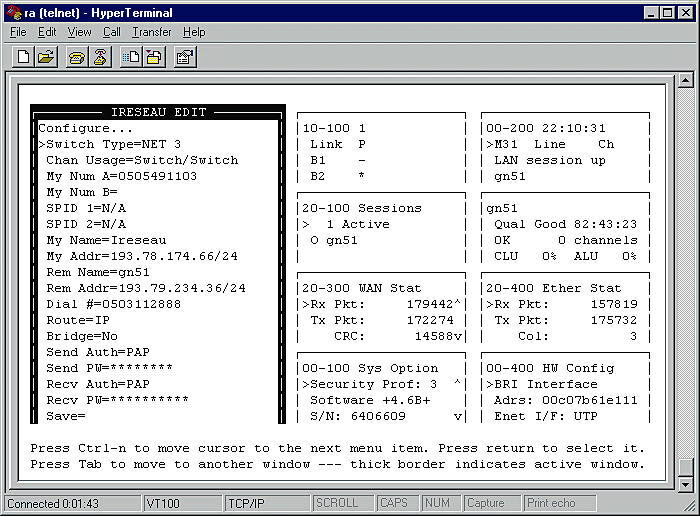Click 'Chan Usage=Switch/Switch' line
The height and width of the screenshot is (516, 700).
tap(142, 160)
